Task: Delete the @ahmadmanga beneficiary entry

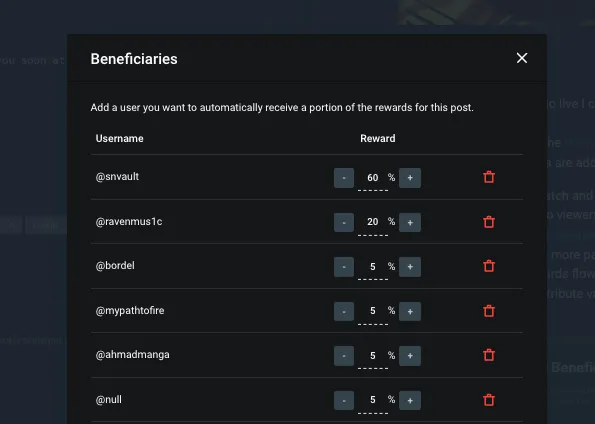Action: [489, 355]
